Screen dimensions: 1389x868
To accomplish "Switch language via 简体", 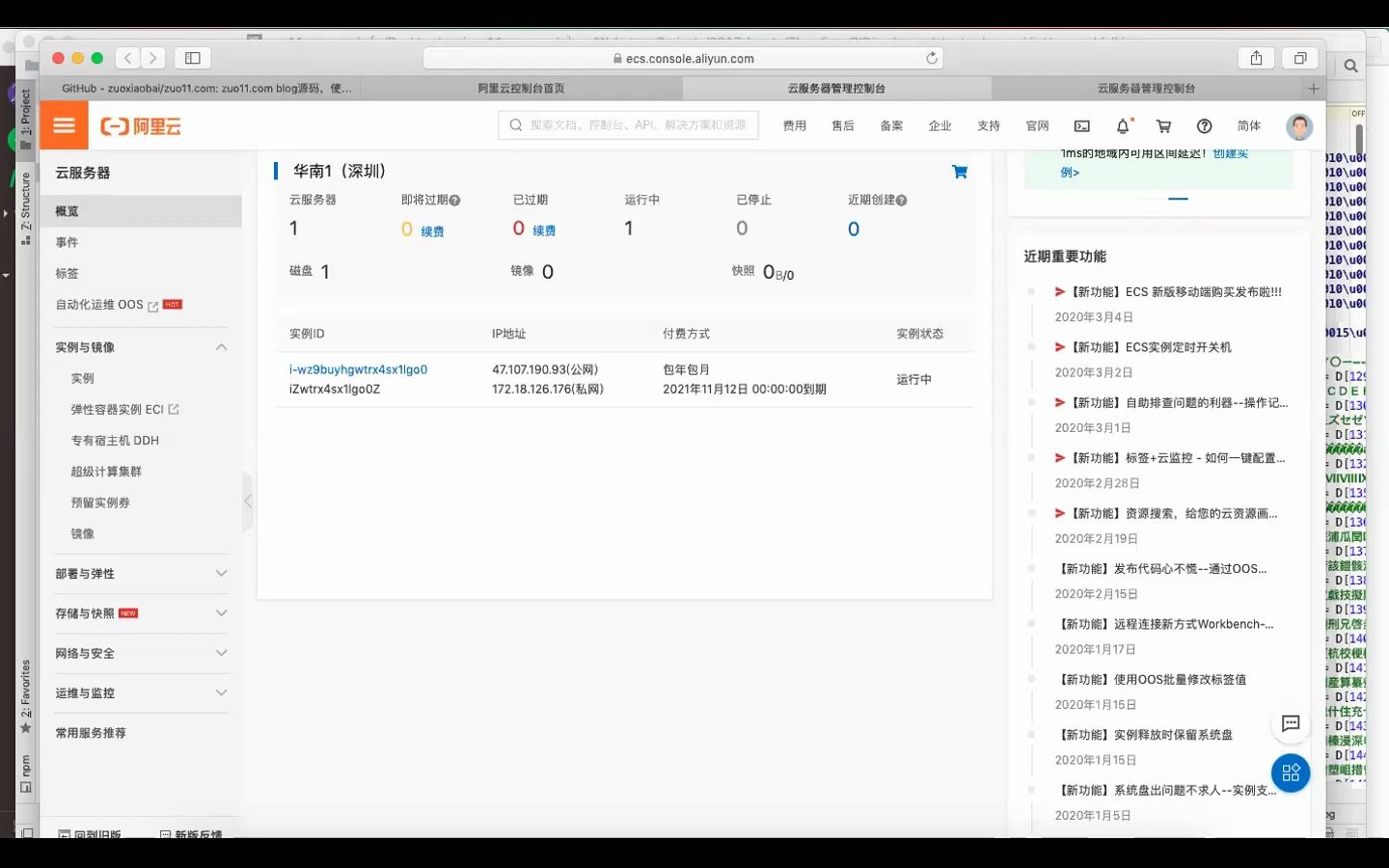I will point(1249,126).
